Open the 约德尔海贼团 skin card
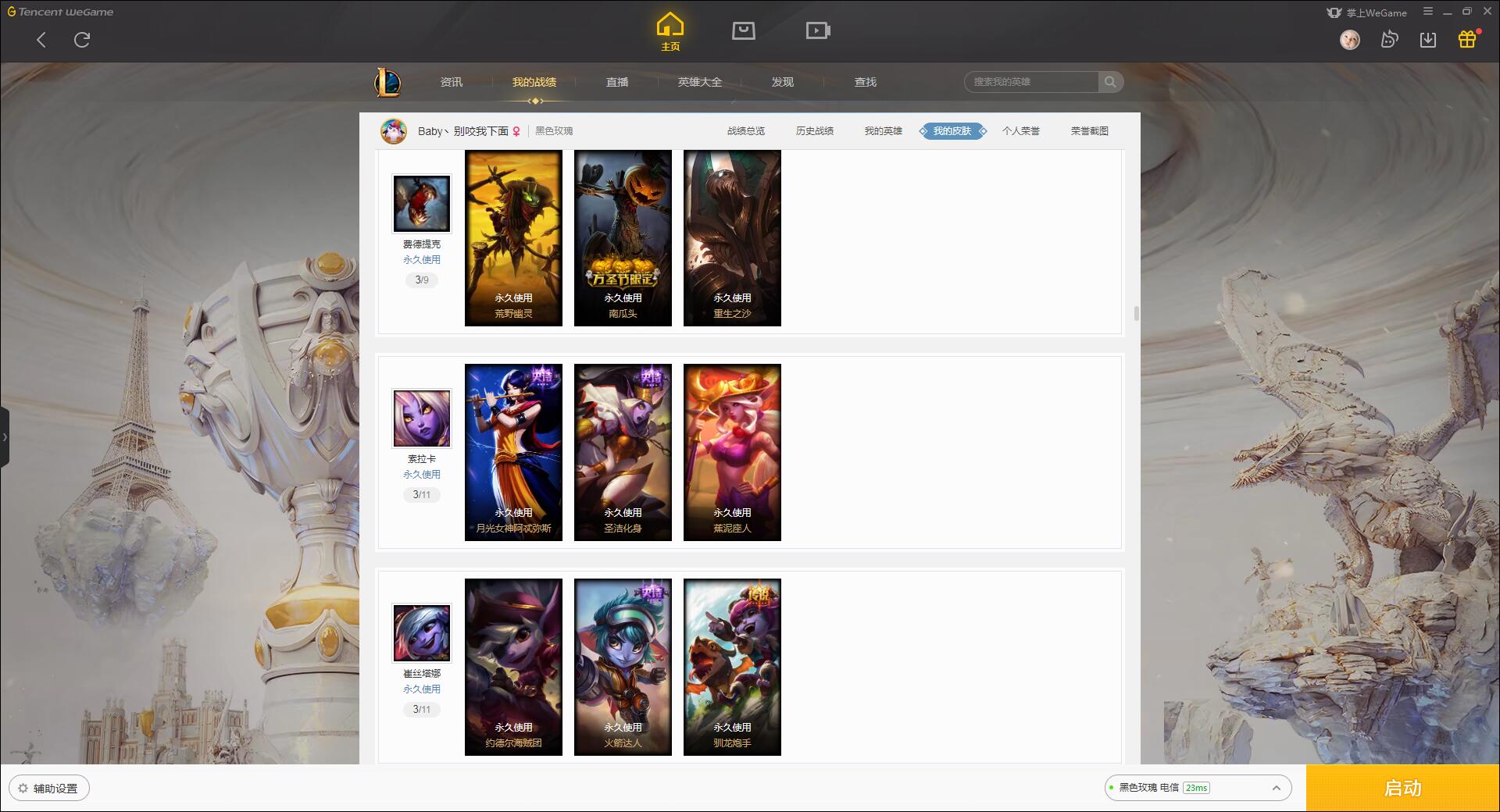 click(513, 667)
